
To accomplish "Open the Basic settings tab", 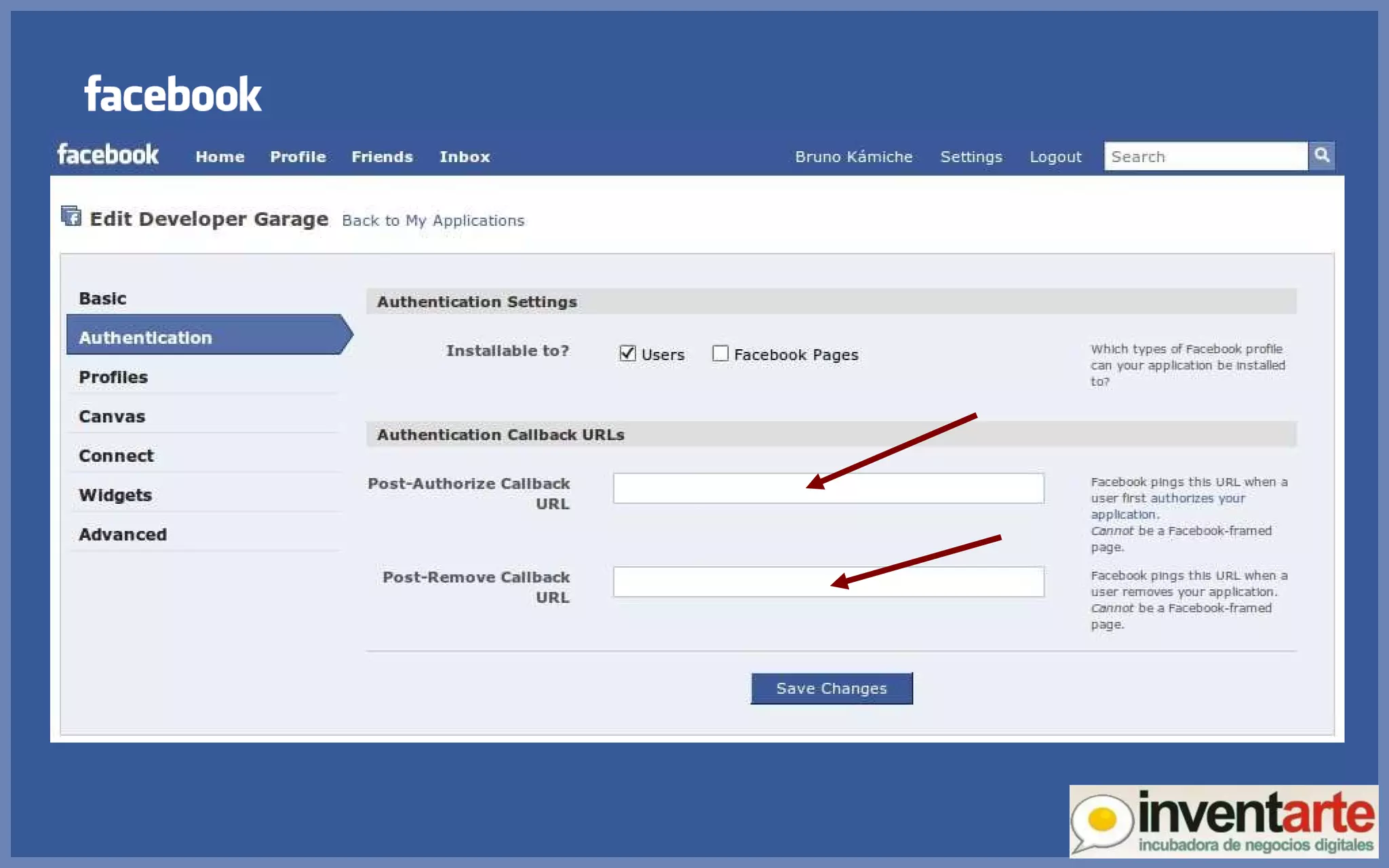I will [x=103, y=298].
